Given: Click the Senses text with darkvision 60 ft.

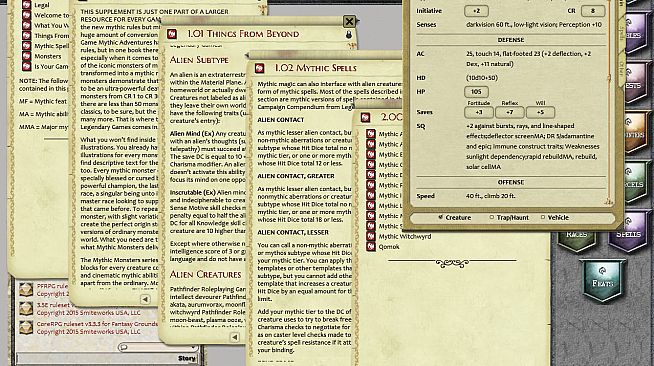Looking at the screenshot, I should click(x=534, y=25).
